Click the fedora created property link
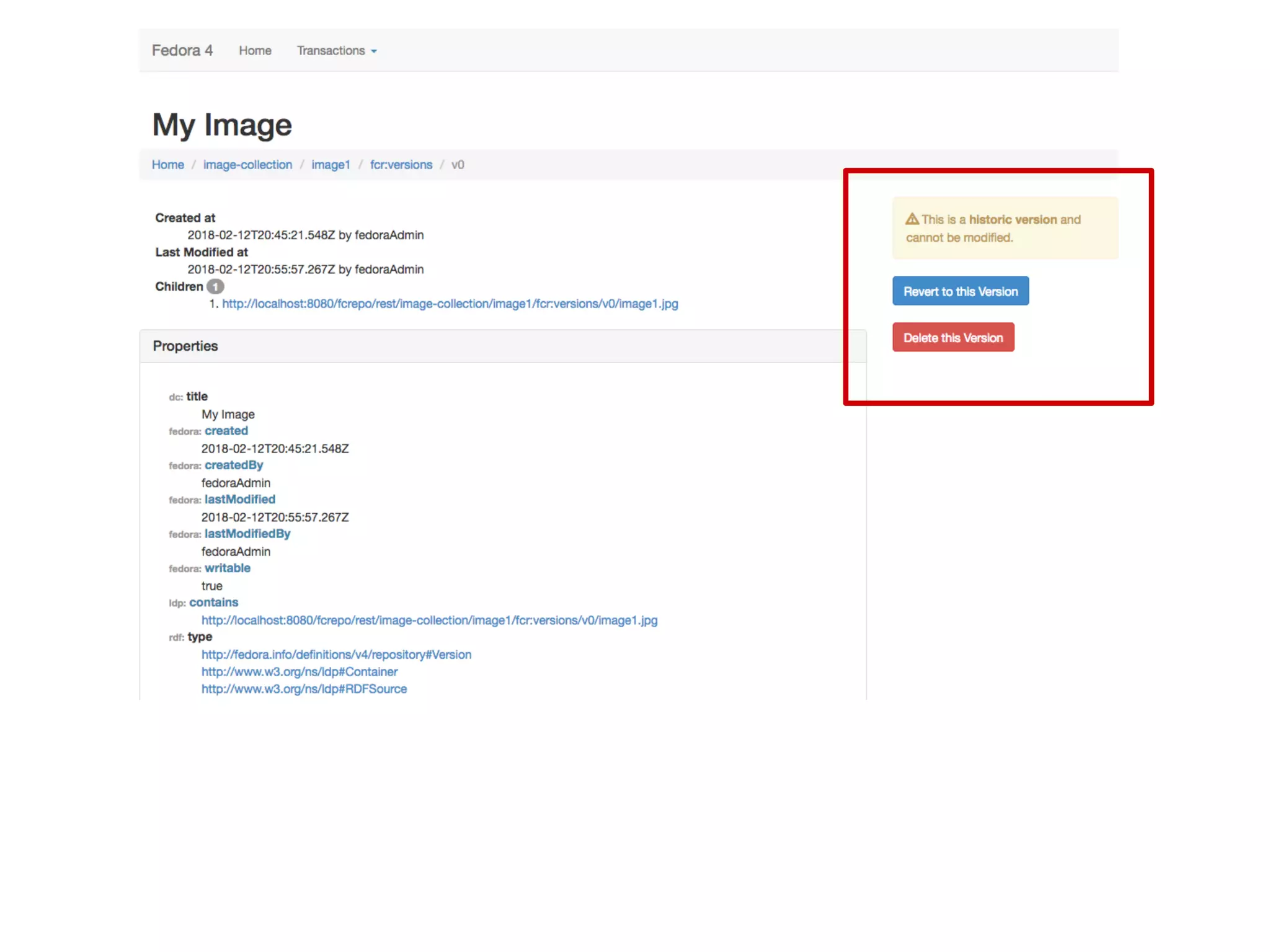The height and width of the screenshot is (952, 1270). point(226,431)
